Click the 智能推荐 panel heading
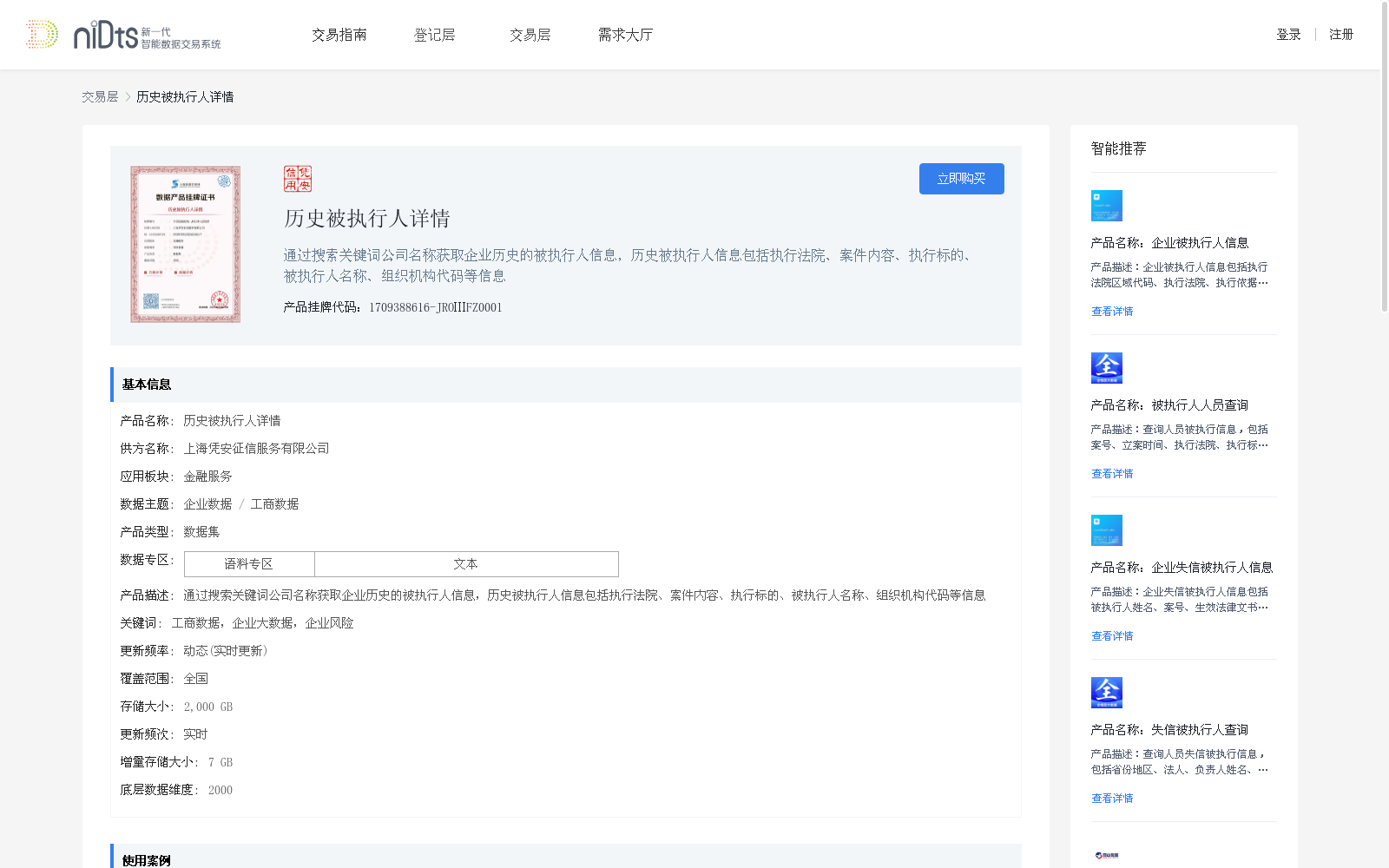 click(1119, 148)
